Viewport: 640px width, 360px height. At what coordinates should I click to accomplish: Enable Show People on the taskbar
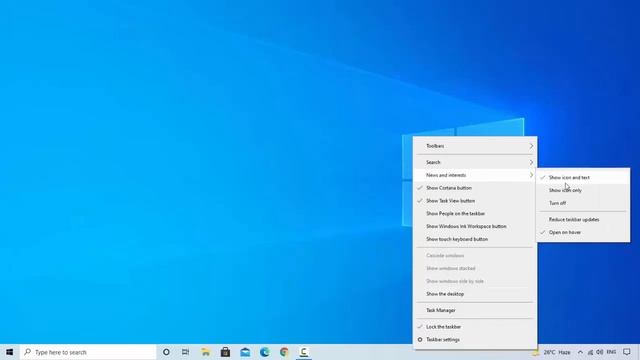pos(475,213)
